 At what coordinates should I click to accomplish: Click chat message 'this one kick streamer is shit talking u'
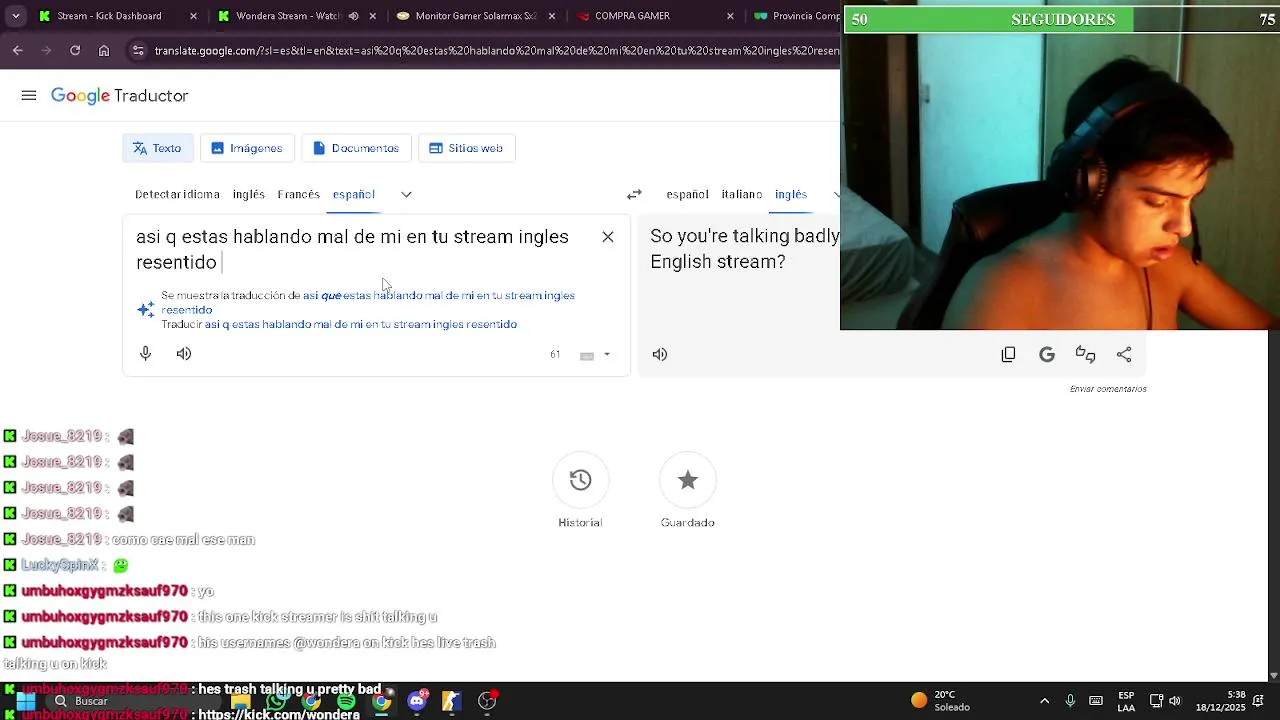(317, 617)
